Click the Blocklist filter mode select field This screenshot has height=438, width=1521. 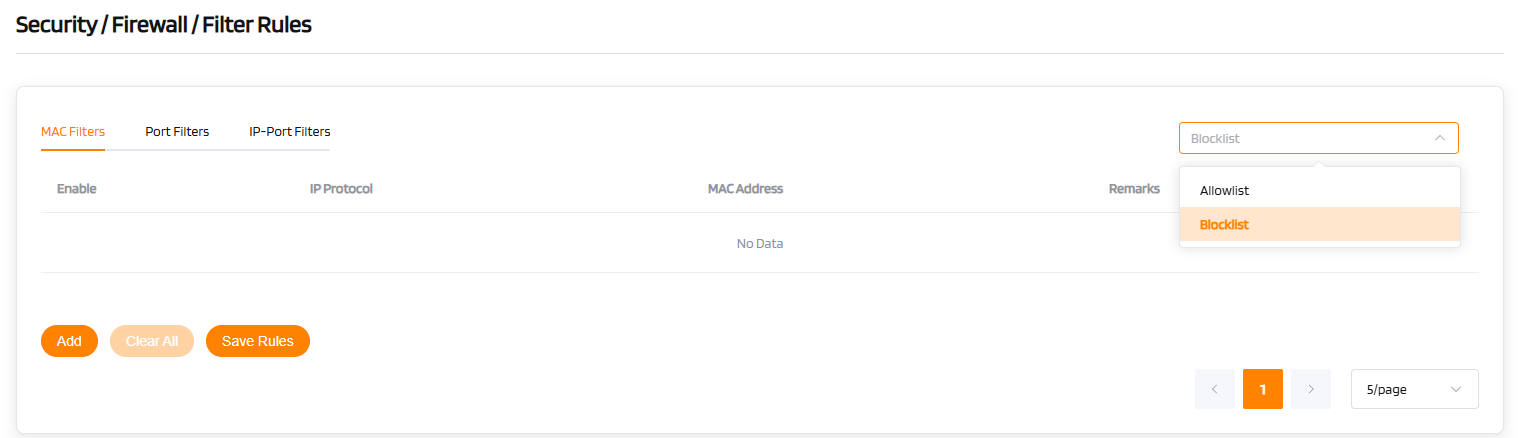1300,138
